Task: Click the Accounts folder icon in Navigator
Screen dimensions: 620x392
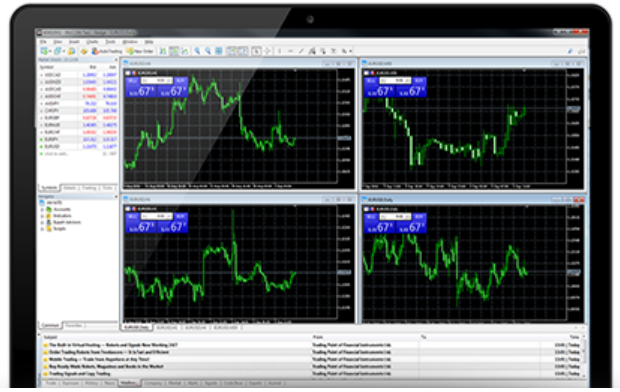Action: click(x=49, y=209)
